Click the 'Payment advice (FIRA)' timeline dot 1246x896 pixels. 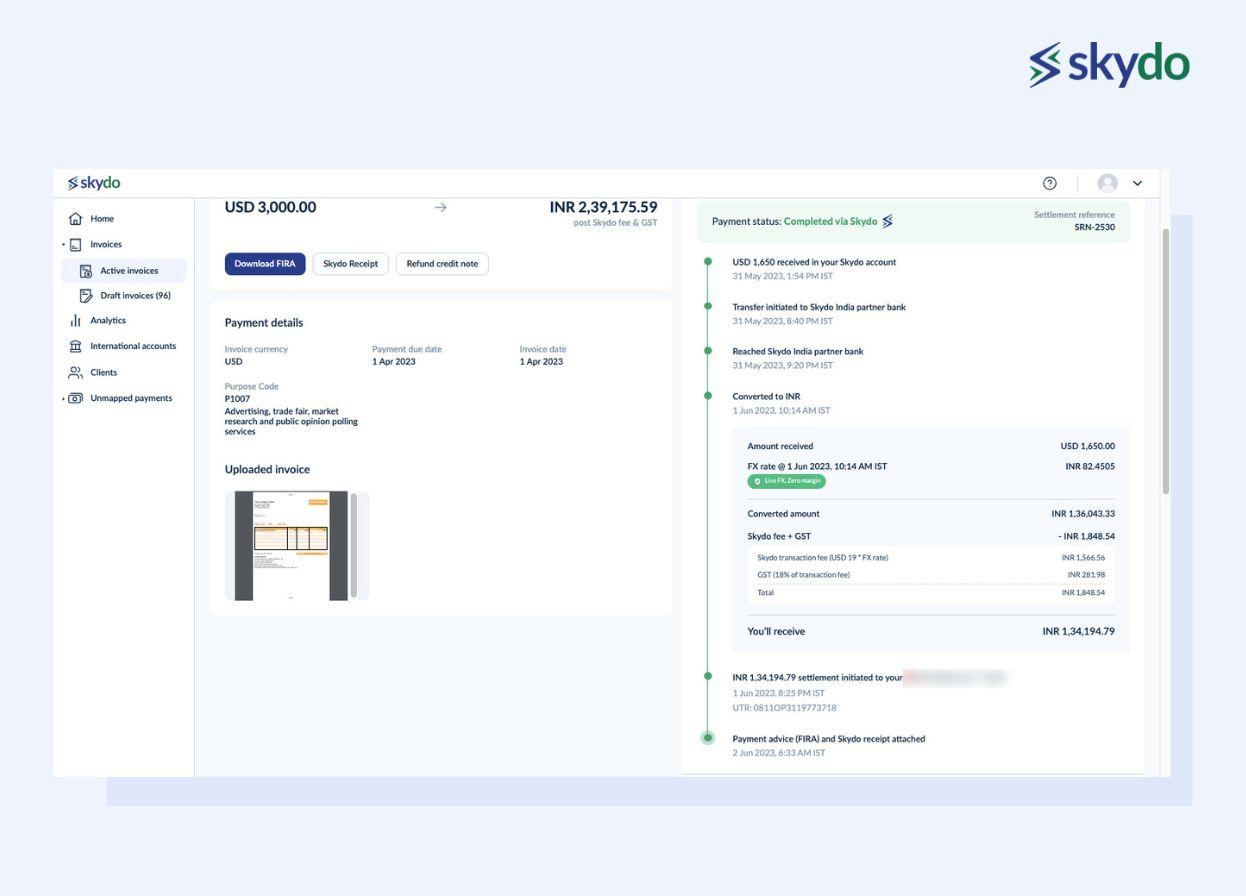708,738
